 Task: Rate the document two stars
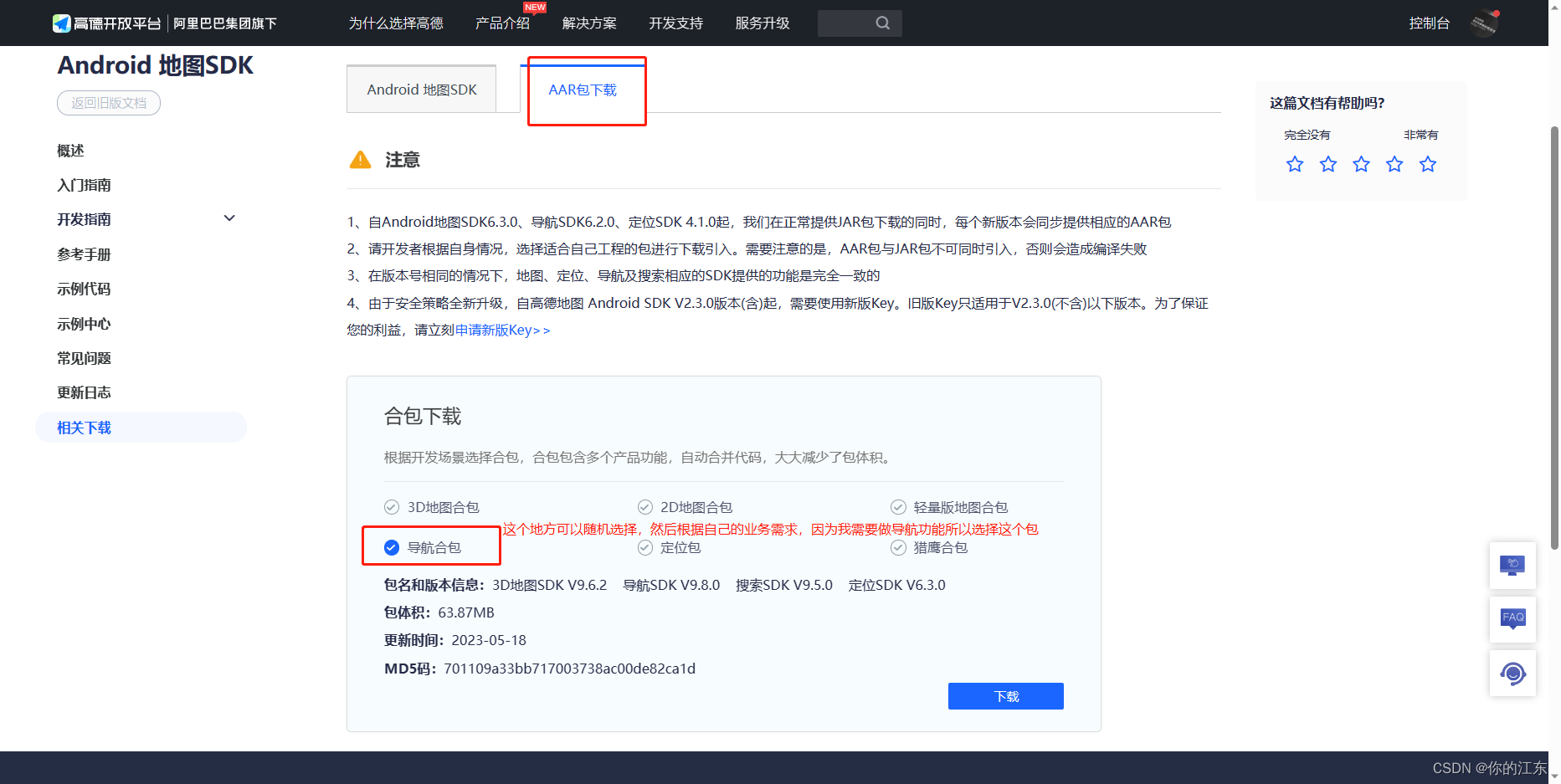(1328, 164)
